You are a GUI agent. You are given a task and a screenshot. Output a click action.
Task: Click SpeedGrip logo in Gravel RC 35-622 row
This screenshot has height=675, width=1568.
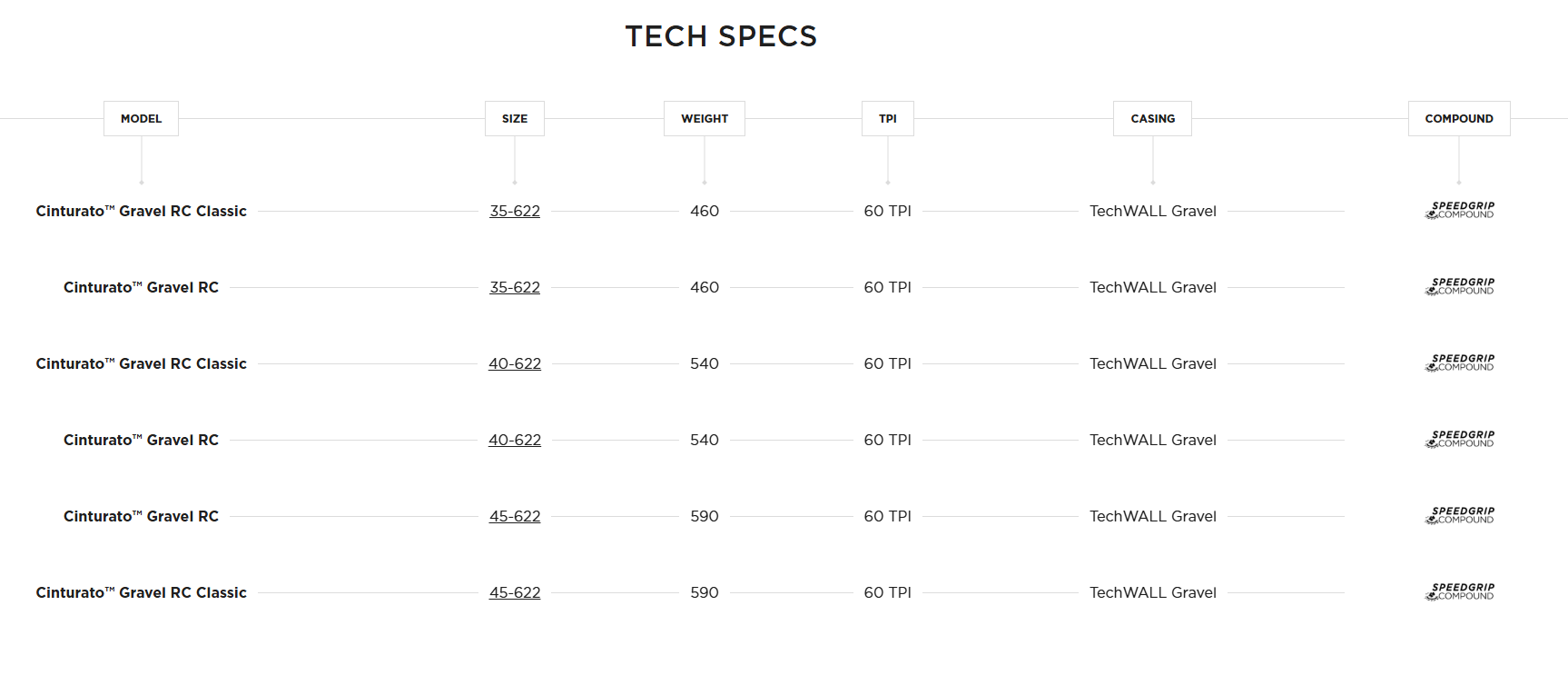(x=1459, y=287)
